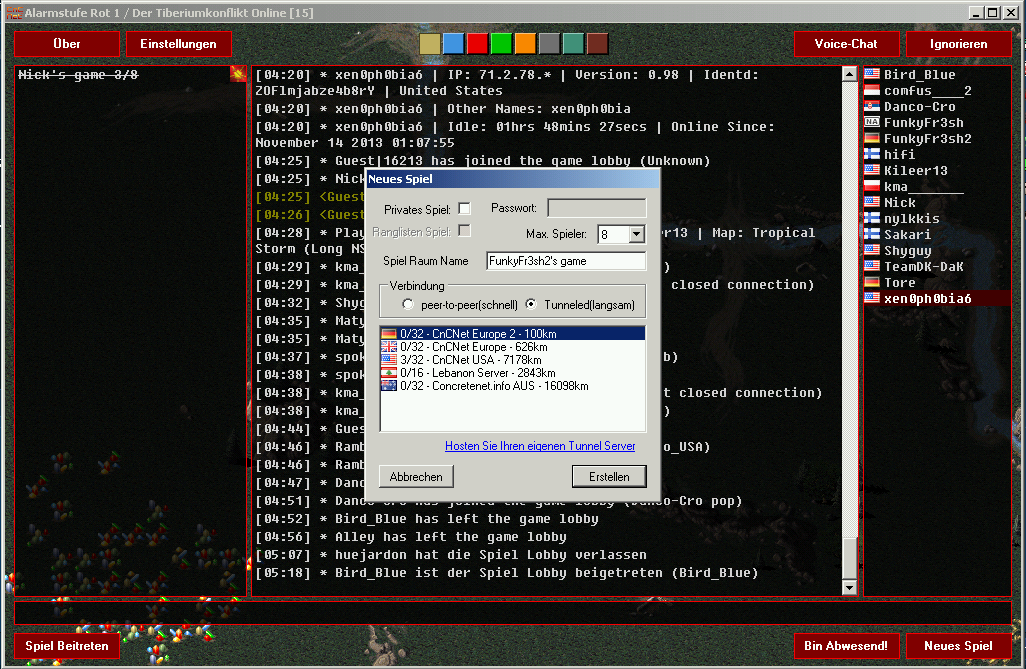The width and height of the screenshot is (1026, 669).
Task: Pick the orange chat color swatch
Action: click(525, 44)
